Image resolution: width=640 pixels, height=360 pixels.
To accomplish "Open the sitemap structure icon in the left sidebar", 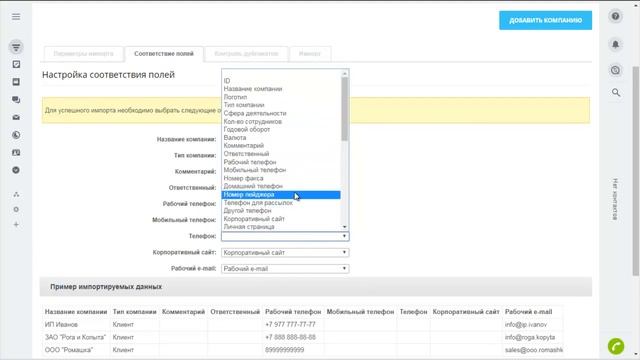I will tap(16, 194).
